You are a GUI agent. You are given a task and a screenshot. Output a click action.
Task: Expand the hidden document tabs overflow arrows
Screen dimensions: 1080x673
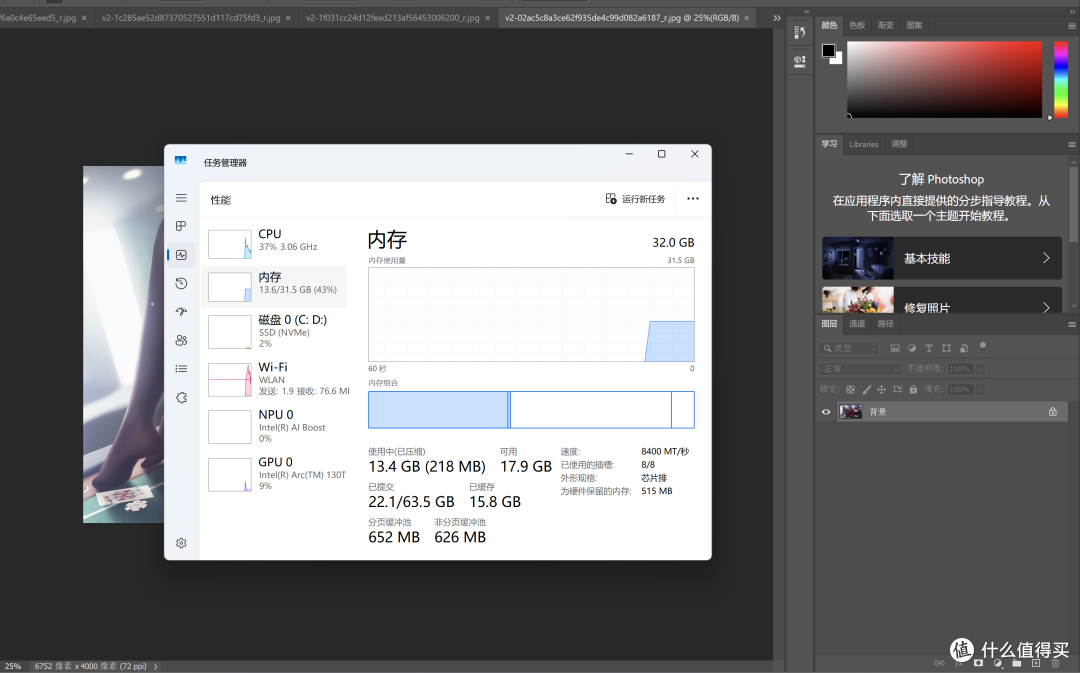click(x=777, y=18)
